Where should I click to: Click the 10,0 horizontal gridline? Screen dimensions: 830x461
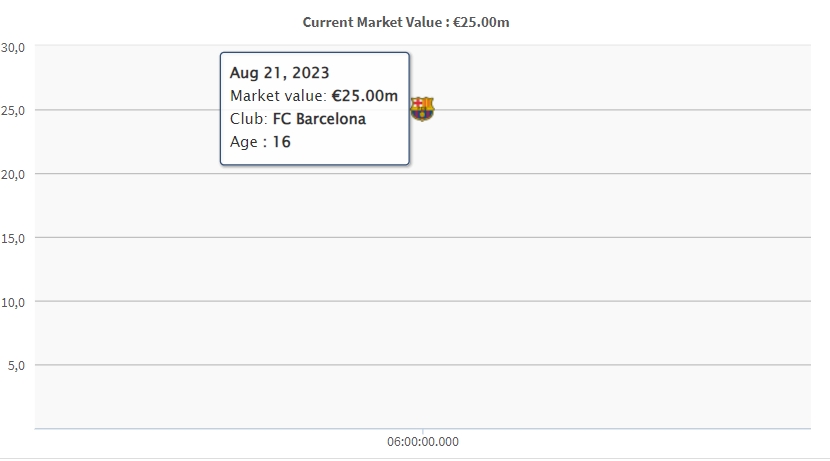[422, 301]
